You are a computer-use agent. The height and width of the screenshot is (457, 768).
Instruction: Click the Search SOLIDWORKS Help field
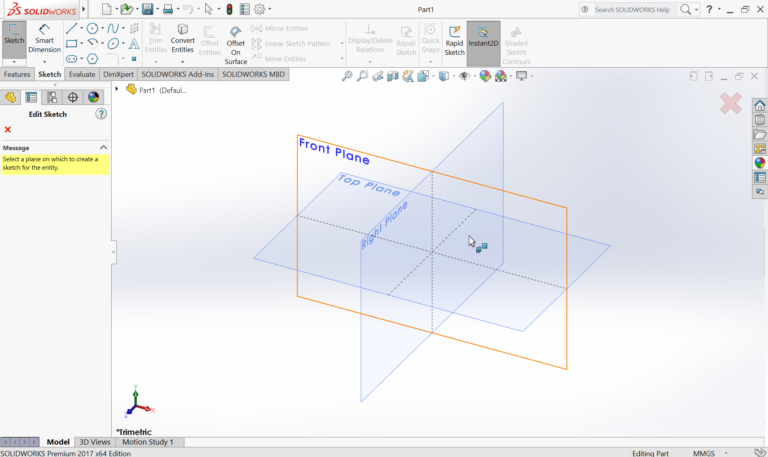[632, 9]
